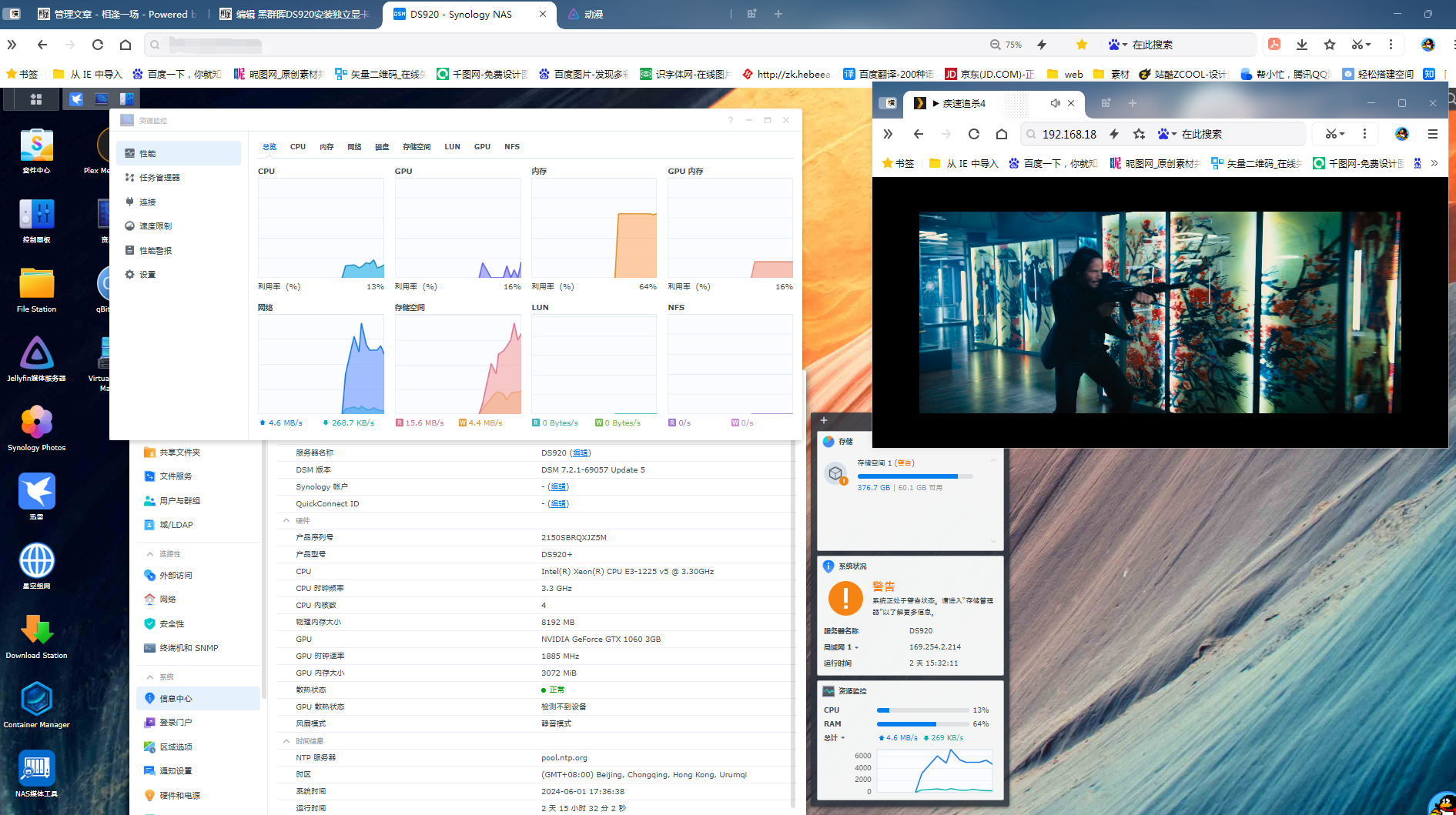The height and width of the screenshot is (815, 1456).
Task: Click 编辑 link for QuickConnect ID
Action: pos(558,503)
